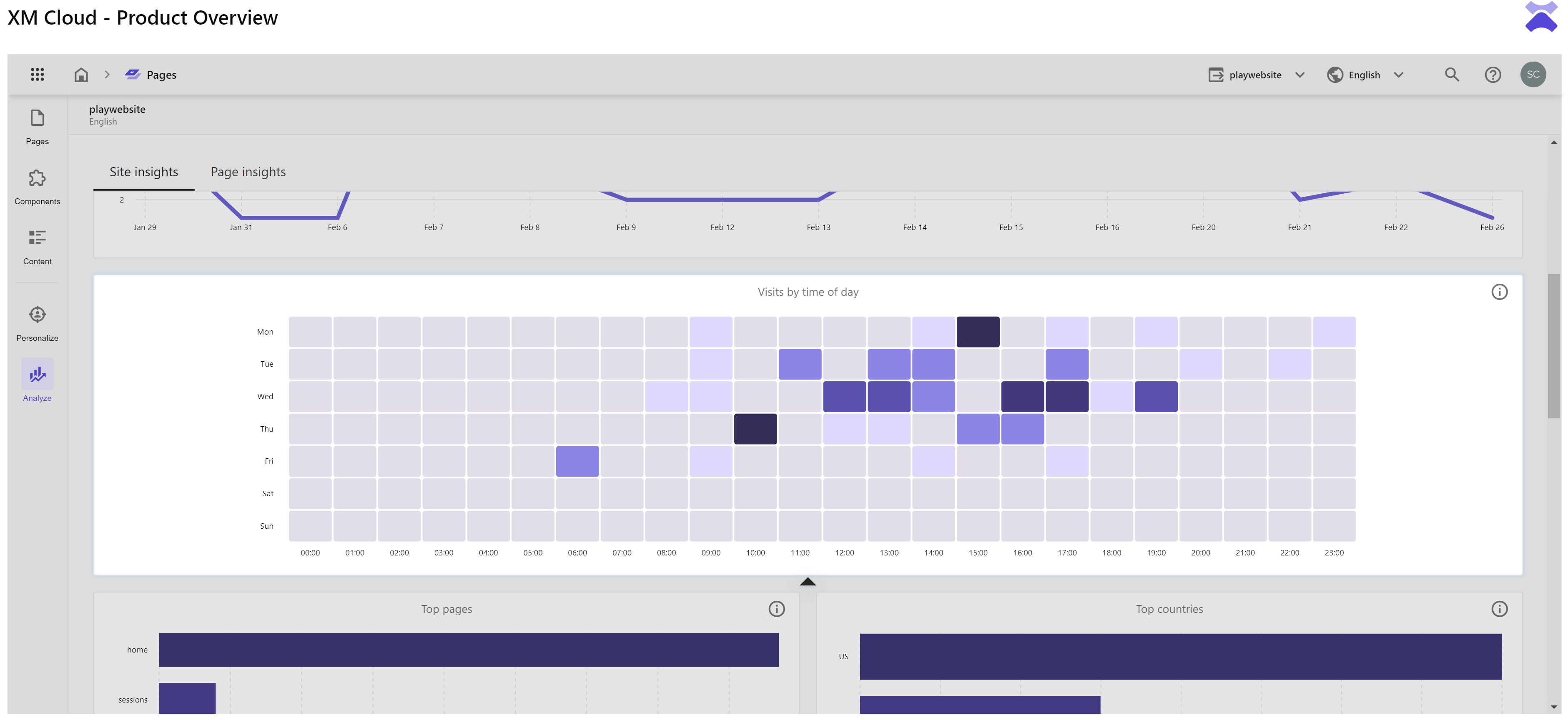Viewport: 1568px width, 720px height.
Task: Click the Pages breadcrumb link
Action: pyautogui.click(x=161, y=74)
